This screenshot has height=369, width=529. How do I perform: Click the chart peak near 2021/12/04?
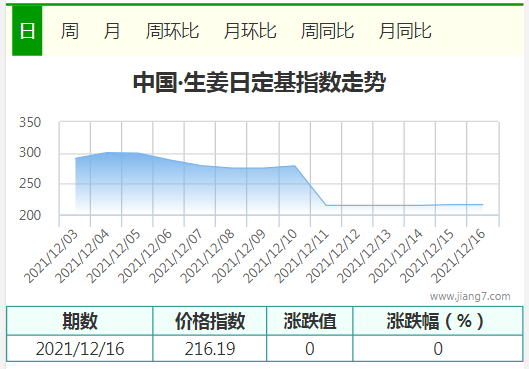point(107,152)
